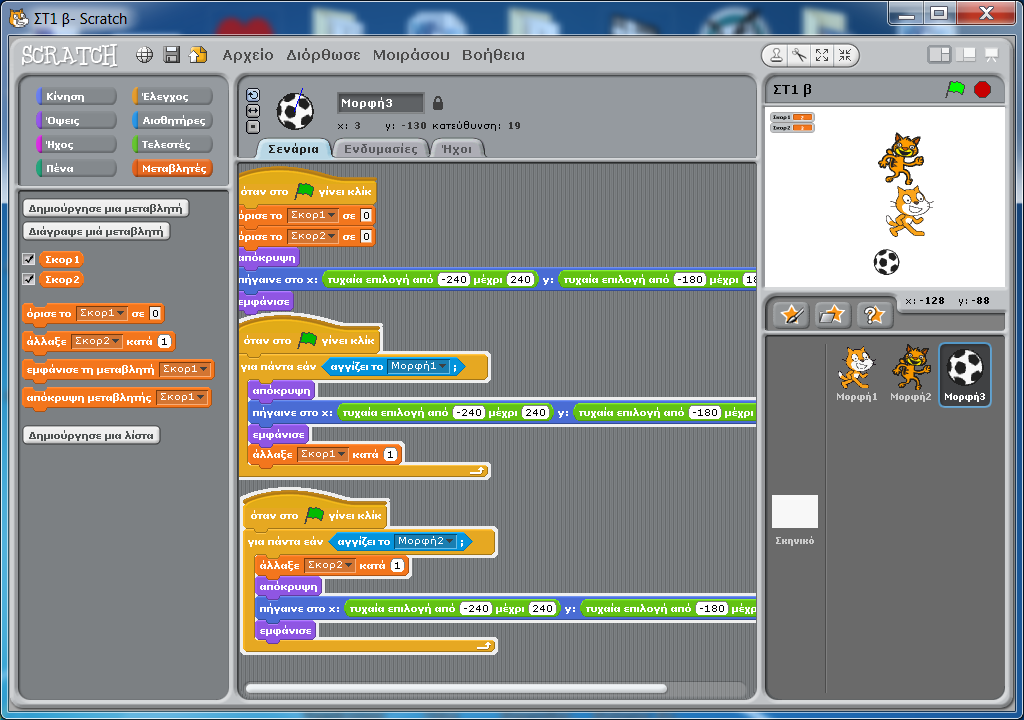The image size is (1024, 720).
Task: Click Δημιούργησε μια μεταβλητή button
Action: point(106,208)
